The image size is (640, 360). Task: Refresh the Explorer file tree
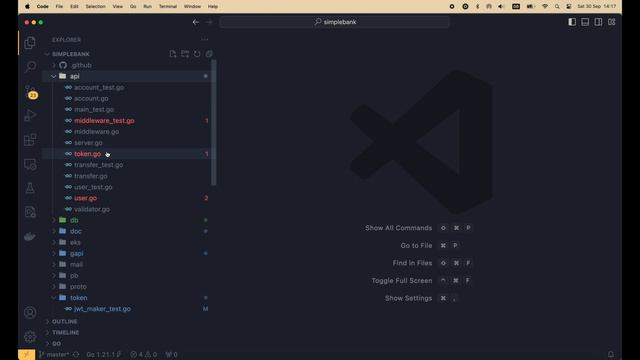[197, 54]
